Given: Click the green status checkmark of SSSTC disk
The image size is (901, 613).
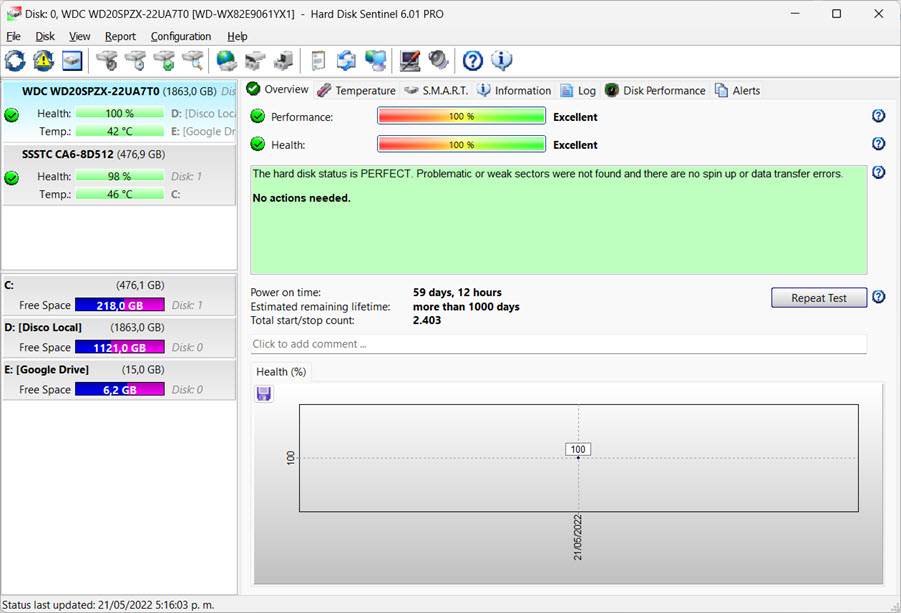Looking at the screenshot, I should (11, 178).
